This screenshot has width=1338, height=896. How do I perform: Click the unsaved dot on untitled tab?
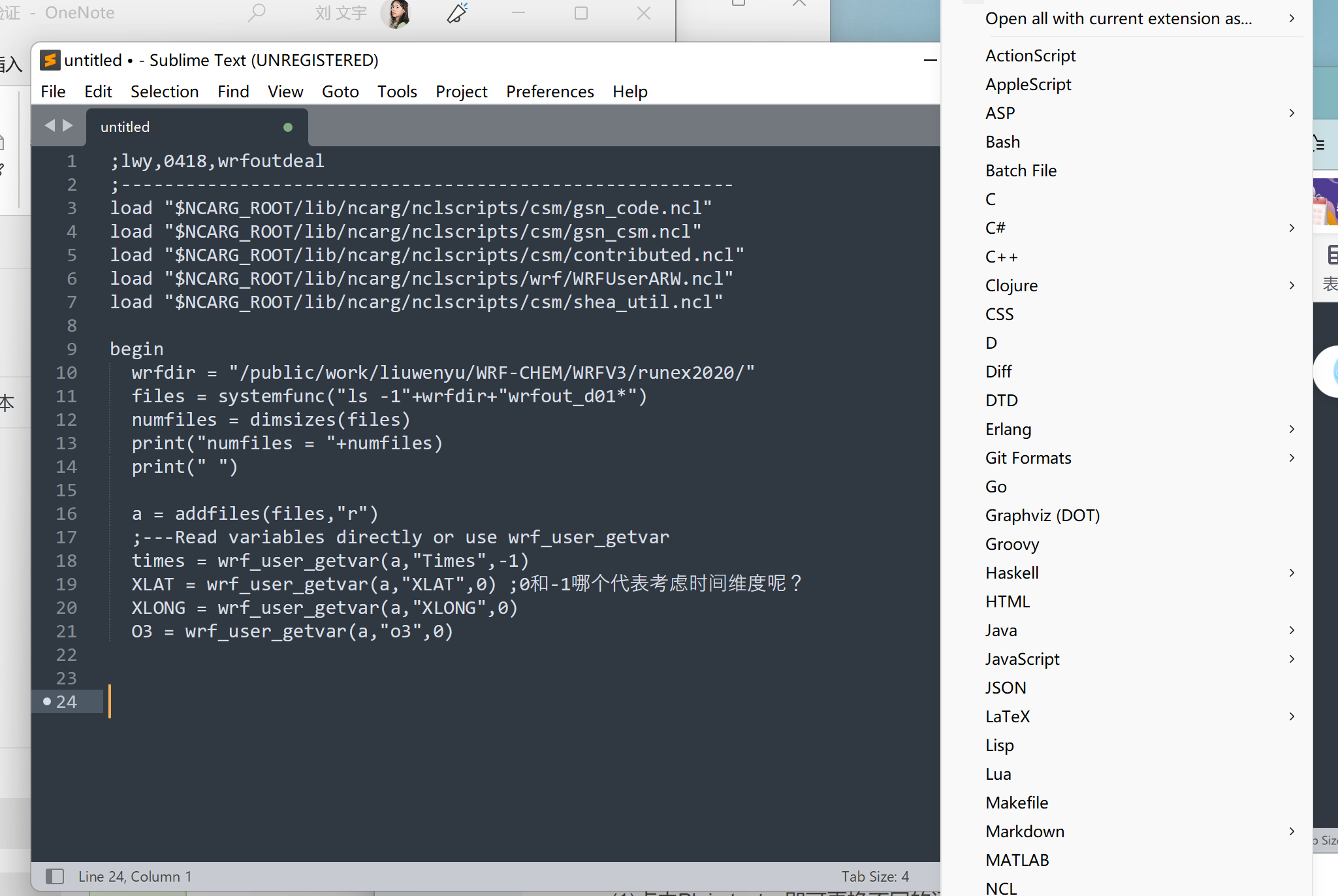pyautogui.click(x=288, y=127)
